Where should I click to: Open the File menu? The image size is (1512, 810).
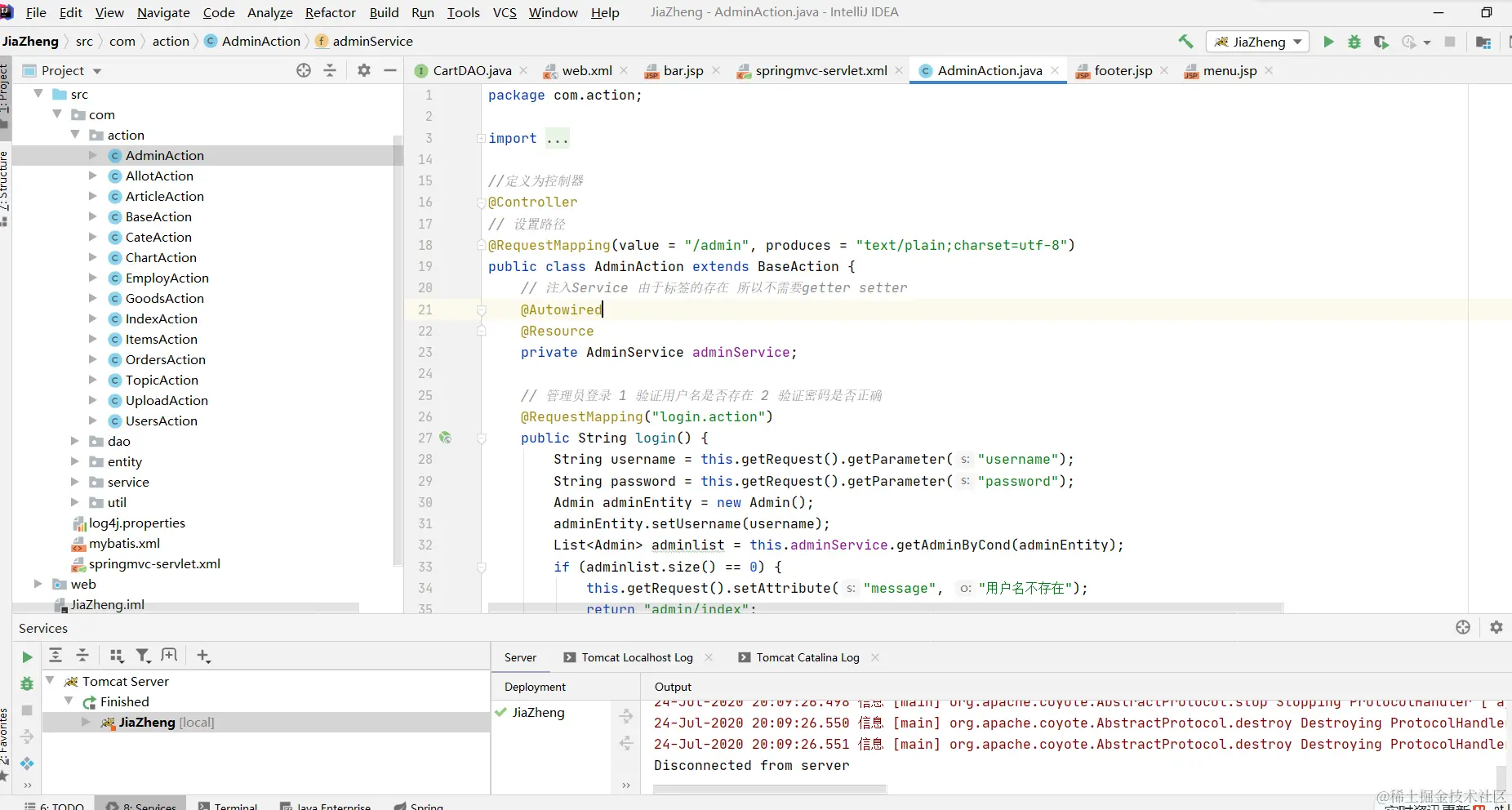coord(36,12)
